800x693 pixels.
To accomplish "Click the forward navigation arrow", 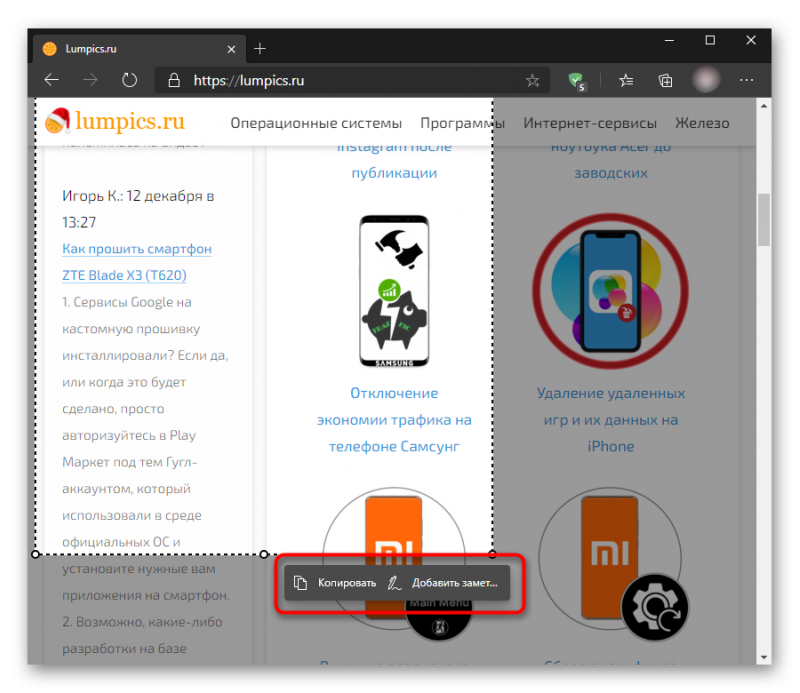I will click(90, 80).
